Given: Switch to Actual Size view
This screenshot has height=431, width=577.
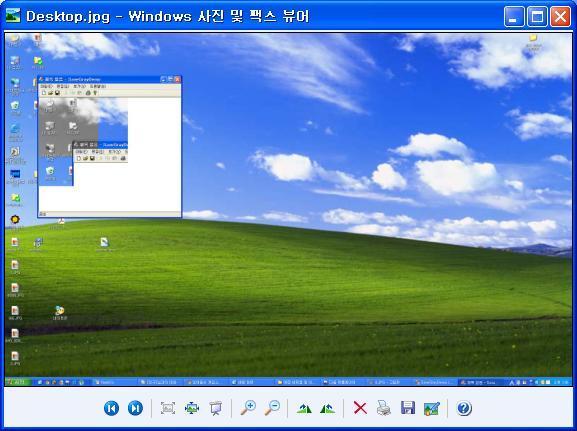Looking at the screenshot, I should [x=192, y=408].
